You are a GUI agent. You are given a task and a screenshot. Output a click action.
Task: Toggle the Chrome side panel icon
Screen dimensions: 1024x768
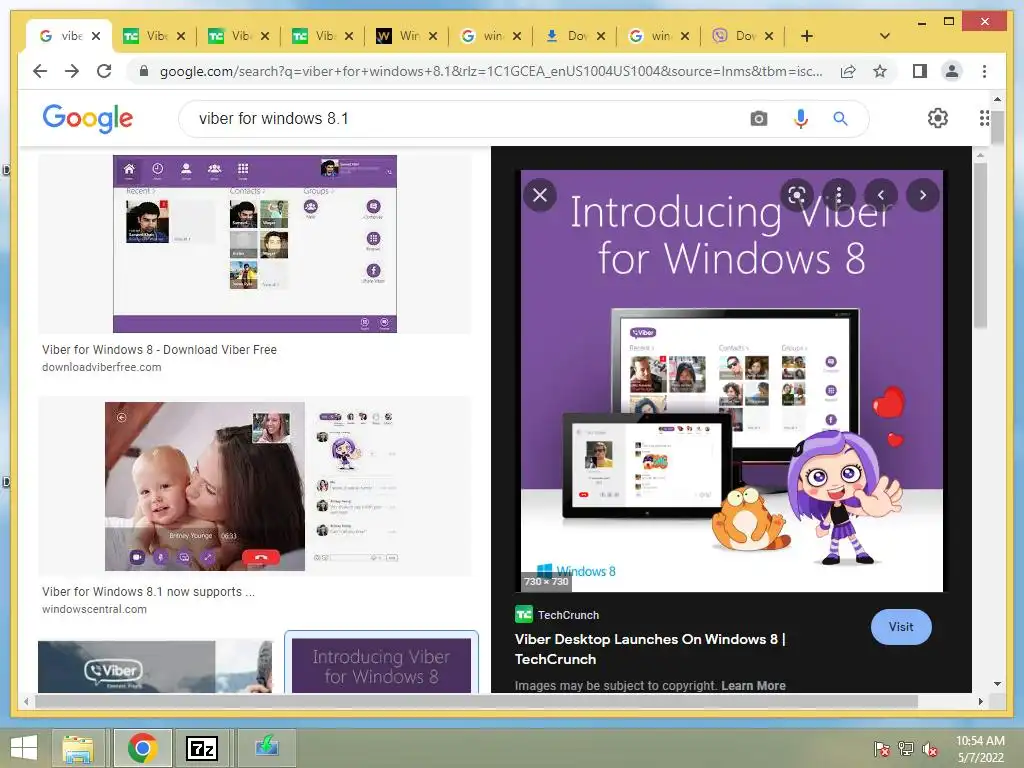click(x=920, y=71)
